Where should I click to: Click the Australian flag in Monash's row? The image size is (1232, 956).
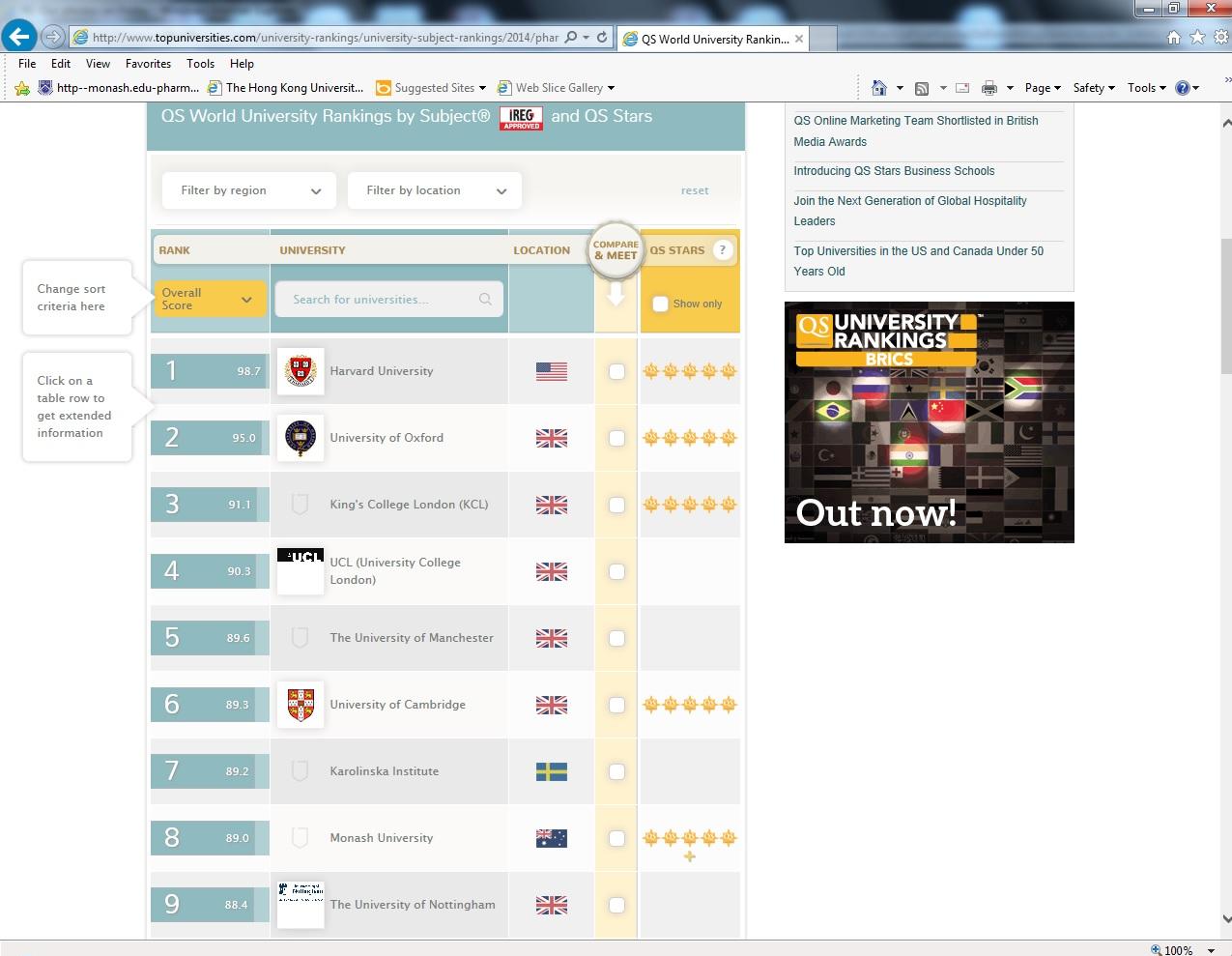[x=552, y=838]
